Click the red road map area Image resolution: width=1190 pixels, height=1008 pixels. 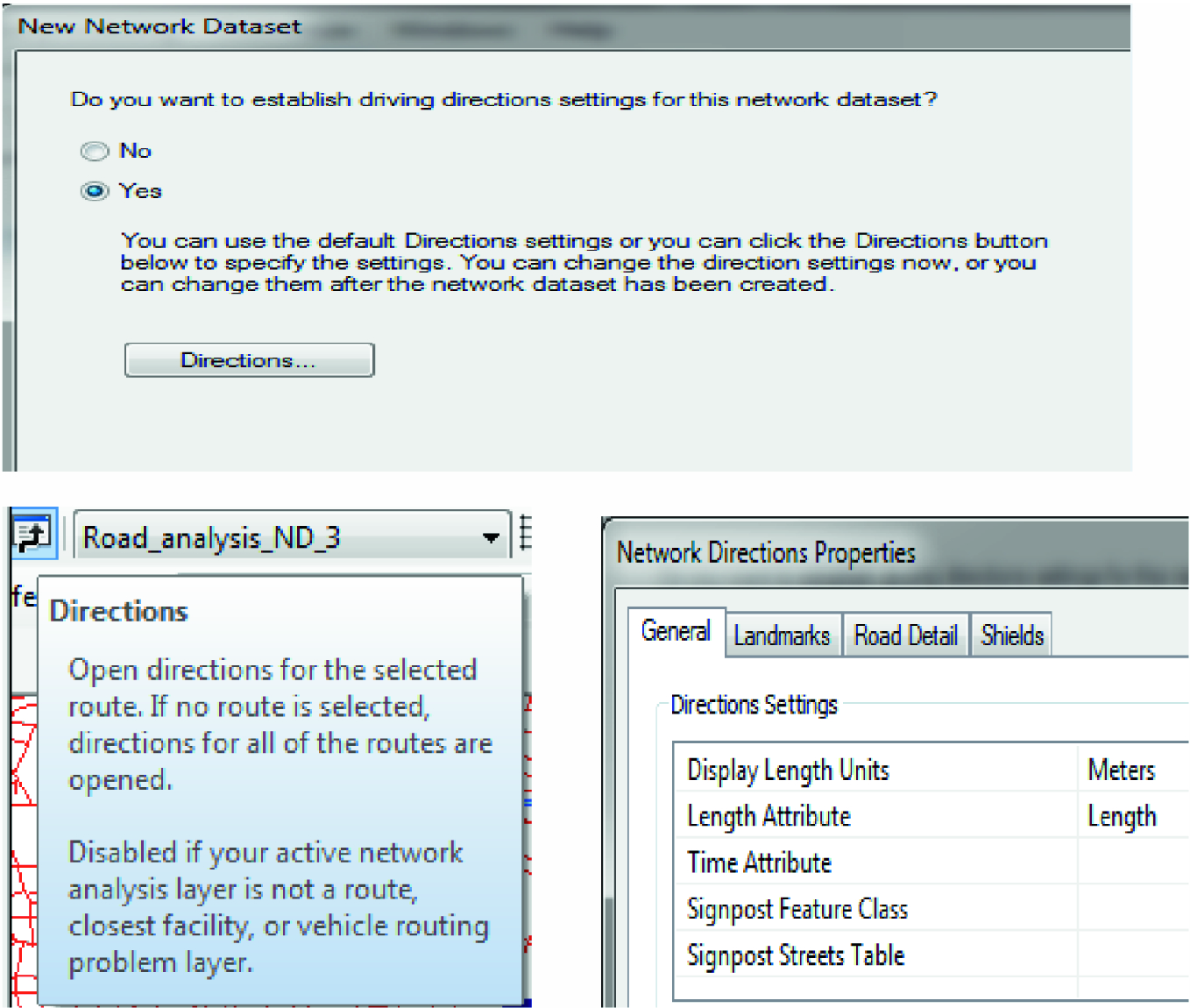tap(23, 789)
